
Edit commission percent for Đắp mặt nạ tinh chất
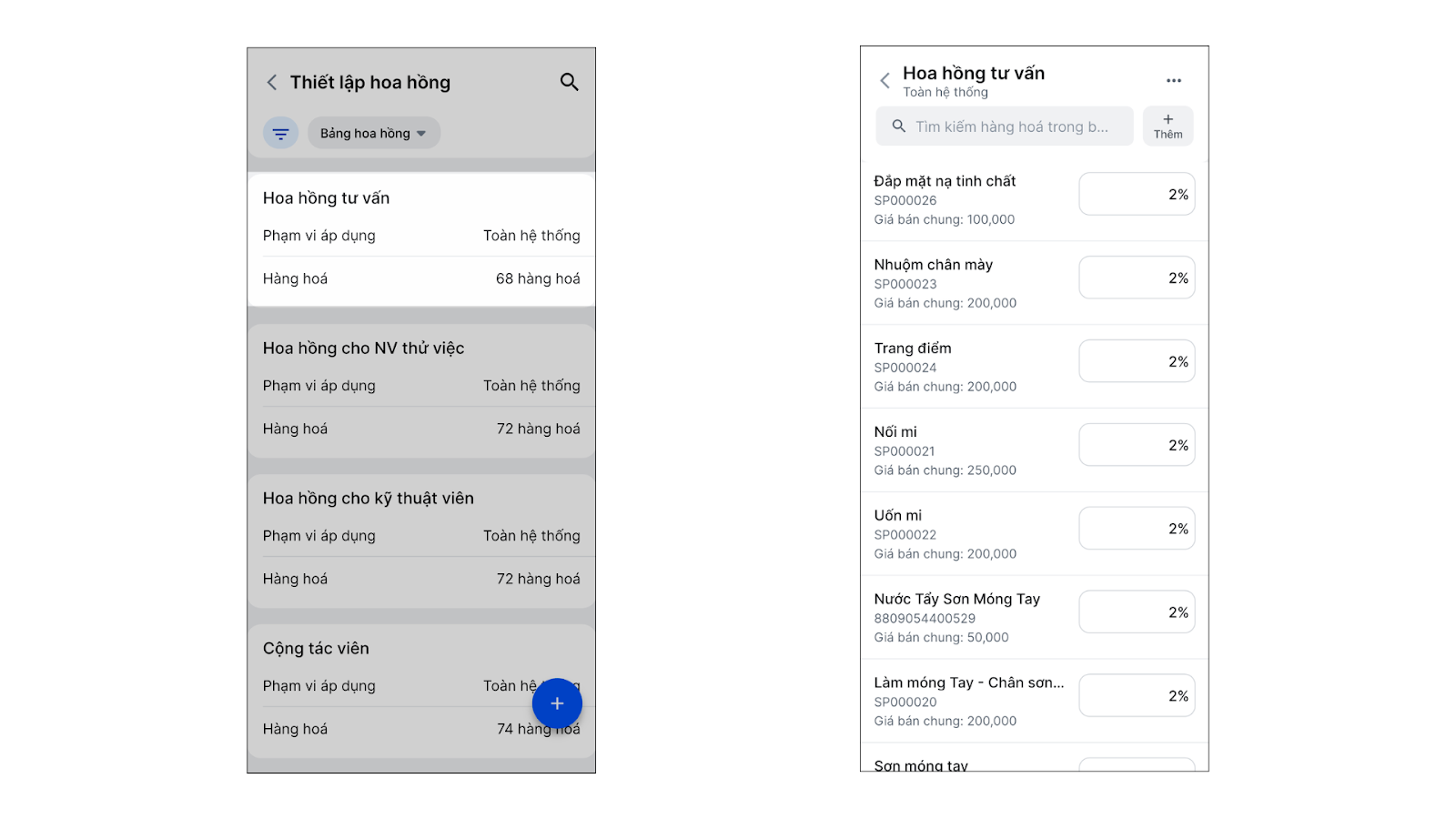tap(1137, 195)
